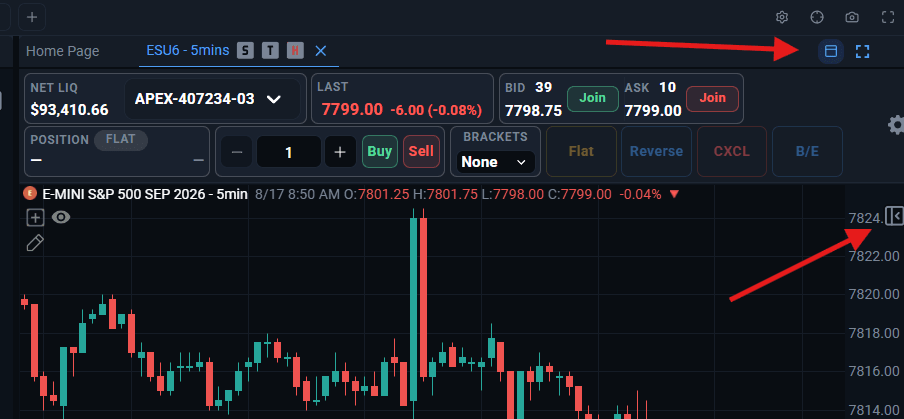Image resolution: width=904 pixels, height=419 pixels.
Task: Add indicator with chart plus icon
Action: coord(36,217)
